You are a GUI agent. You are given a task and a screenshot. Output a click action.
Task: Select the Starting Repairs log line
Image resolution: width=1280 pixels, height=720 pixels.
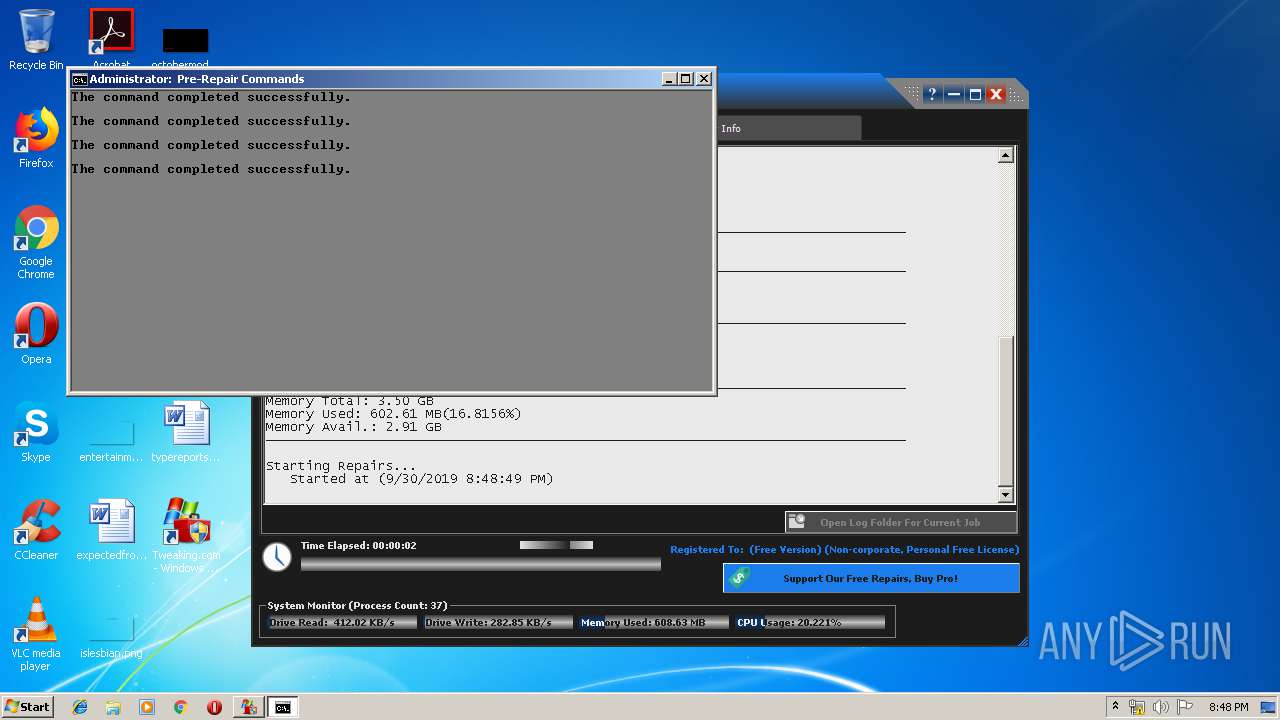[x=341, y=466]
